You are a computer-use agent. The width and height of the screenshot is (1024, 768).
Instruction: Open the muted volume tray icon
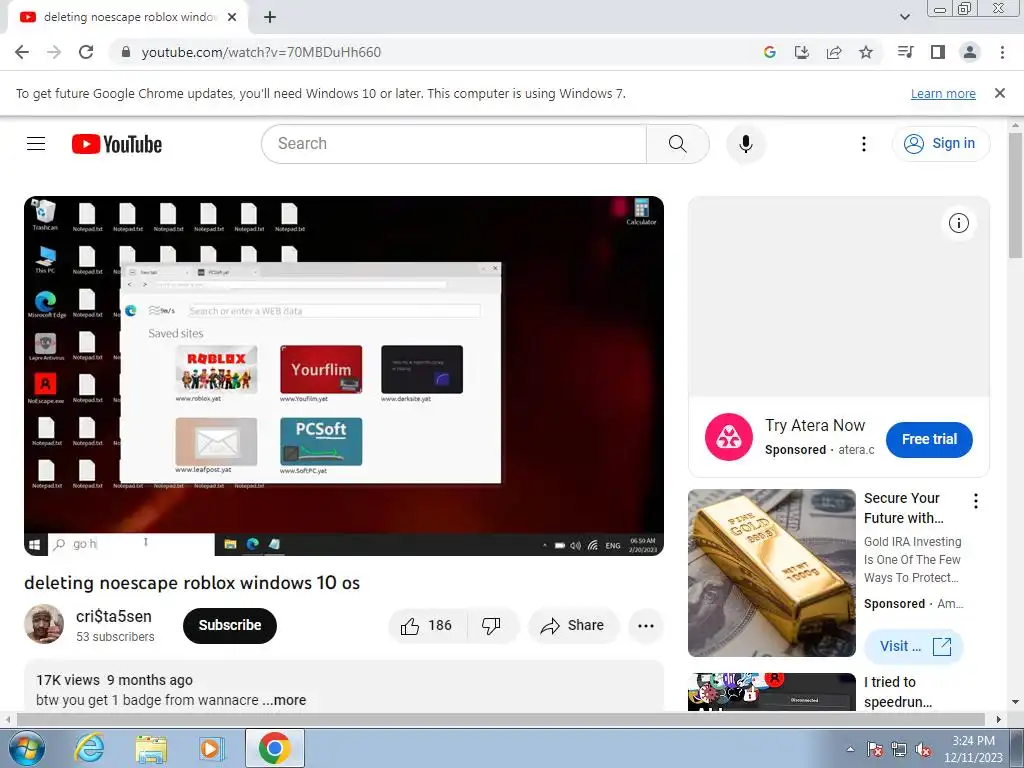[923, 749]
